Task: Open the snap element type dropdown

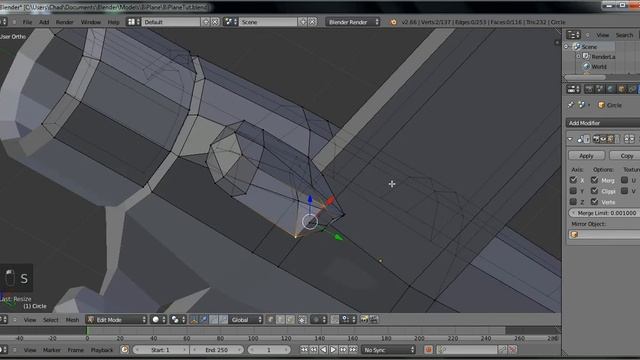Action: (x=348, y=320)
